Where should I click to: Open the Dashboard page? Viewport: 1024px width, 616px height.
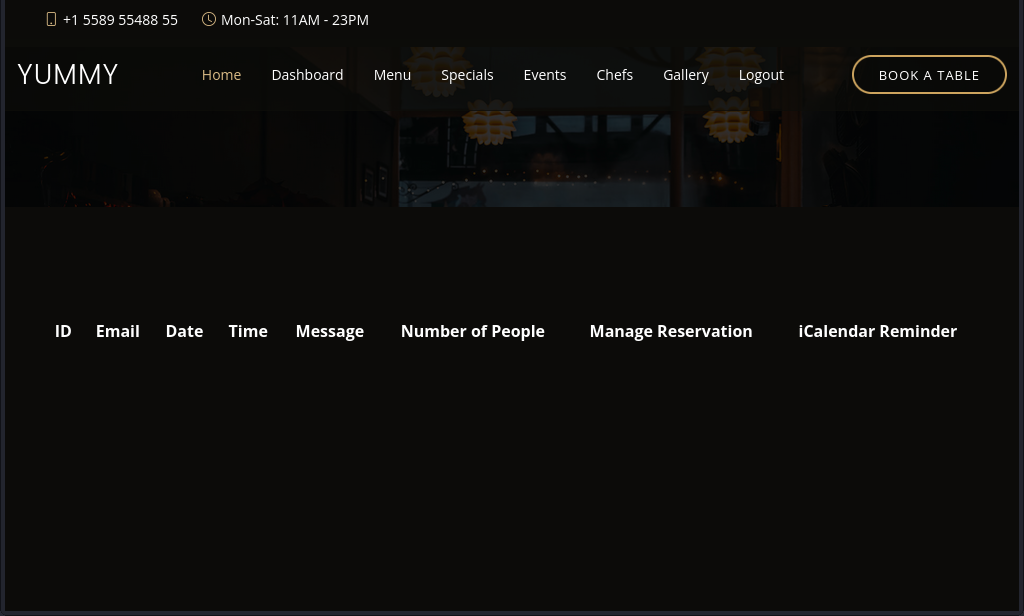point(307,74)
